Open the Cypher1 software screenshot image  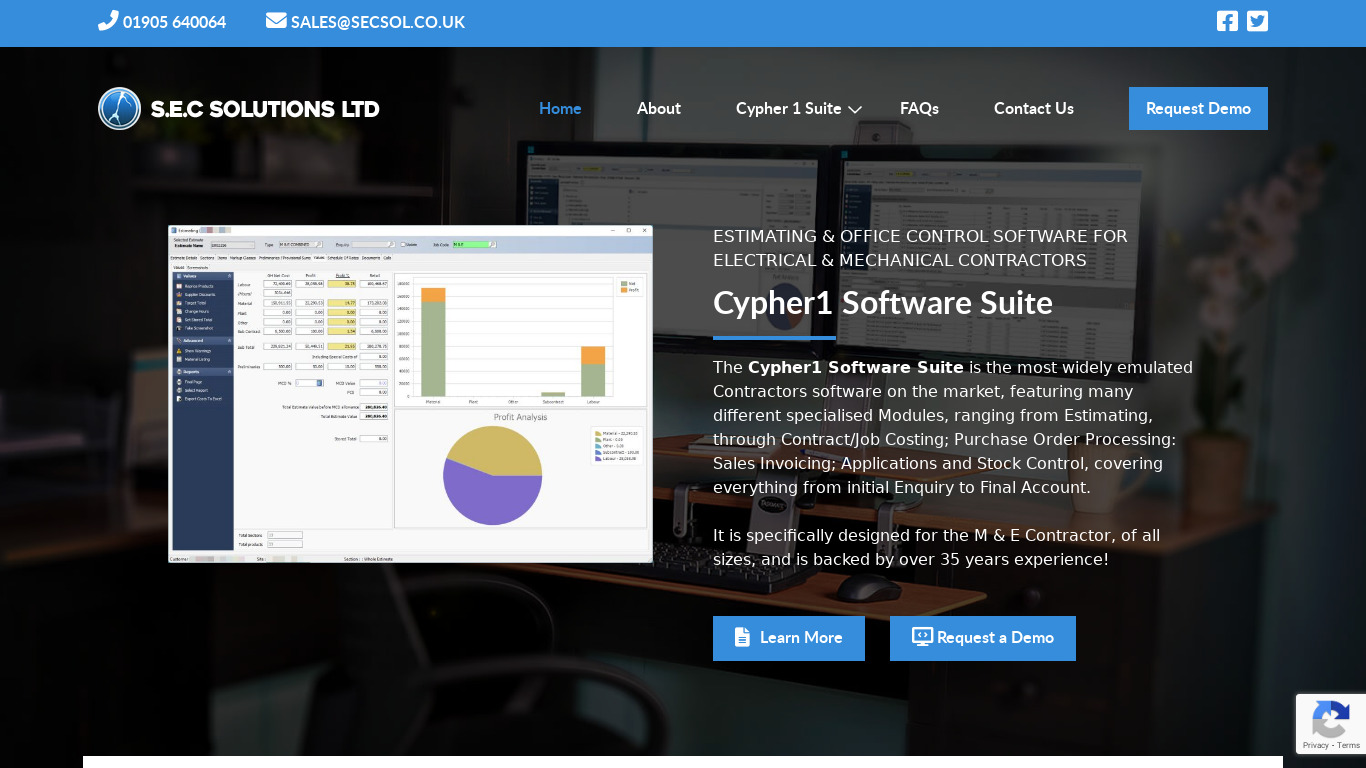click(410, 394)
